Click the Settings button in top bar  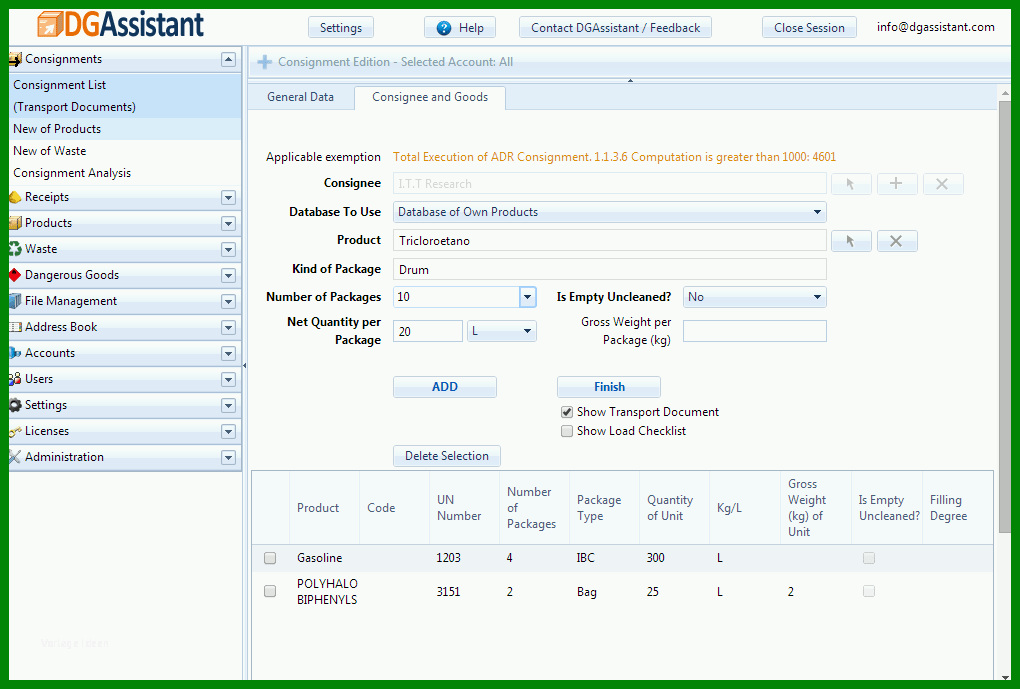pos(341,27)
